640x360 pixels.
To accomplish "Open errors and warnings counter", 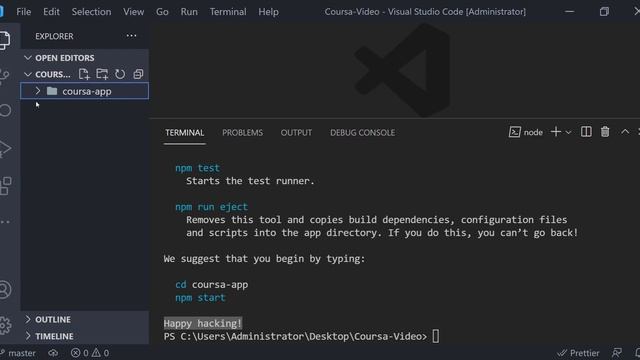I will [90, 353].
